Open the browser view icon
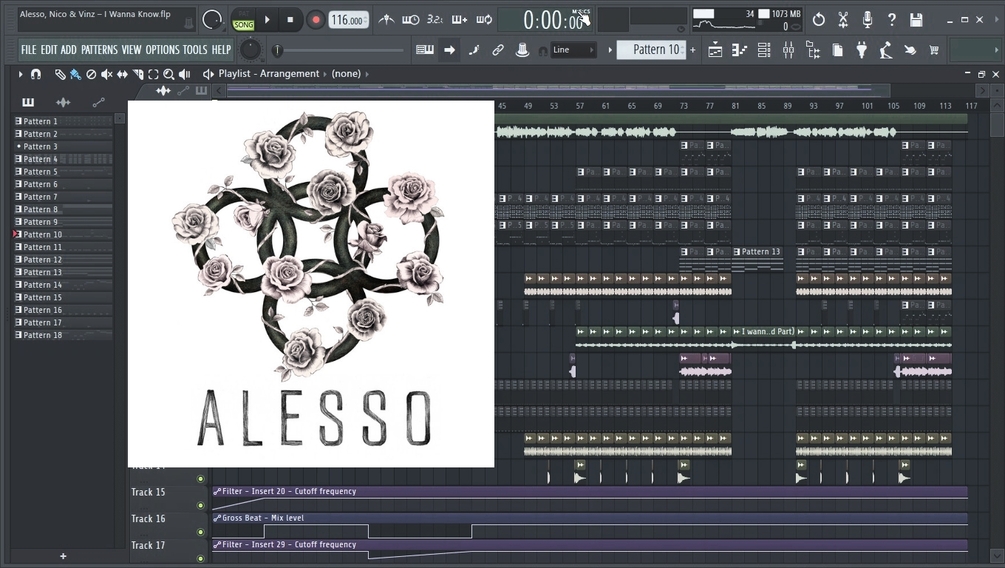Image resolution: width=1005 pixels, height=568 pixels. [x=813, y=50]
